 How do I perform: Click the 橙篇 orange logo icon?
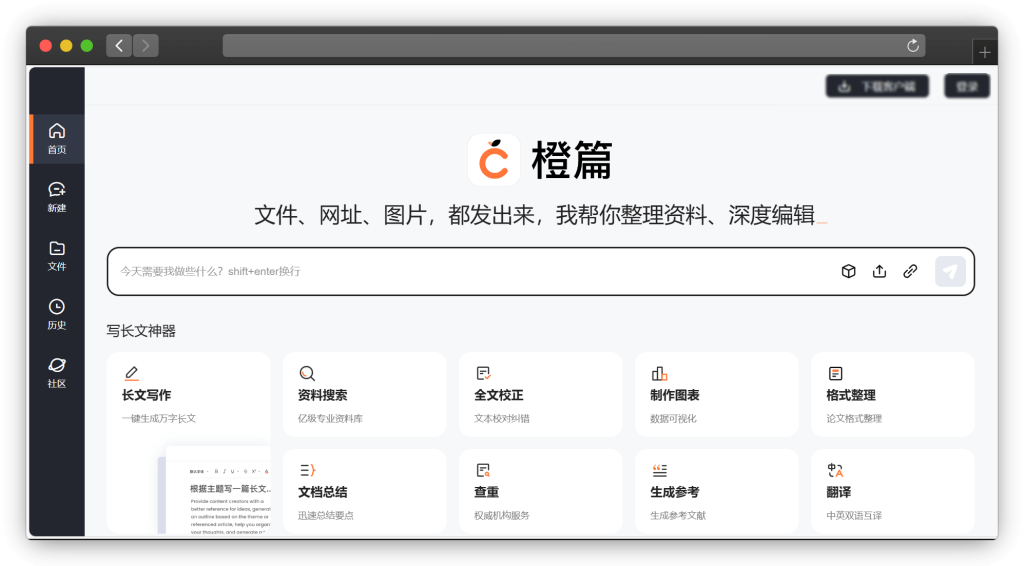click(x=494, y=160)
